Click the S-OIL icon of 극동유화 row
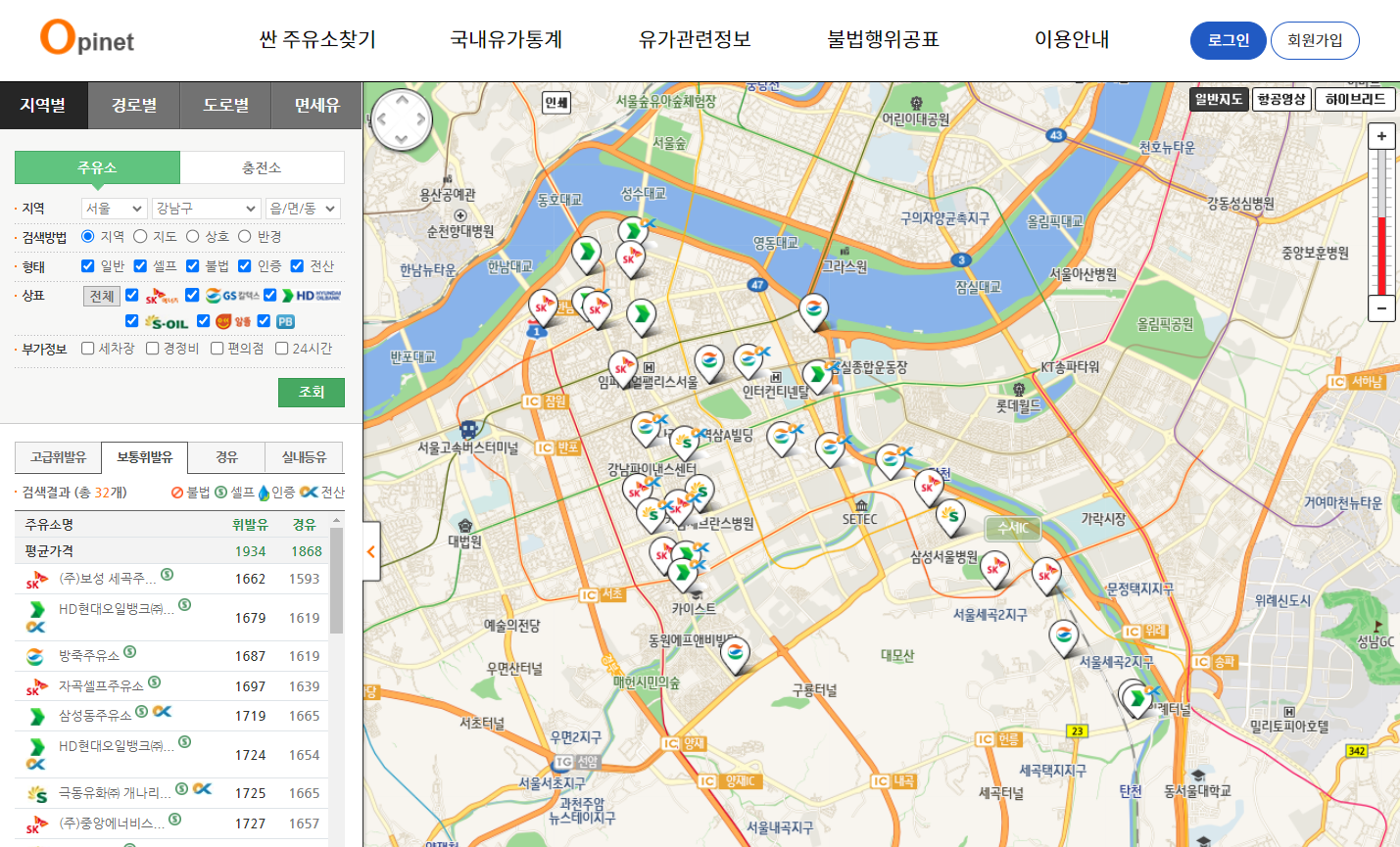Screen dimensions: 1400x847 pos(37,793)
